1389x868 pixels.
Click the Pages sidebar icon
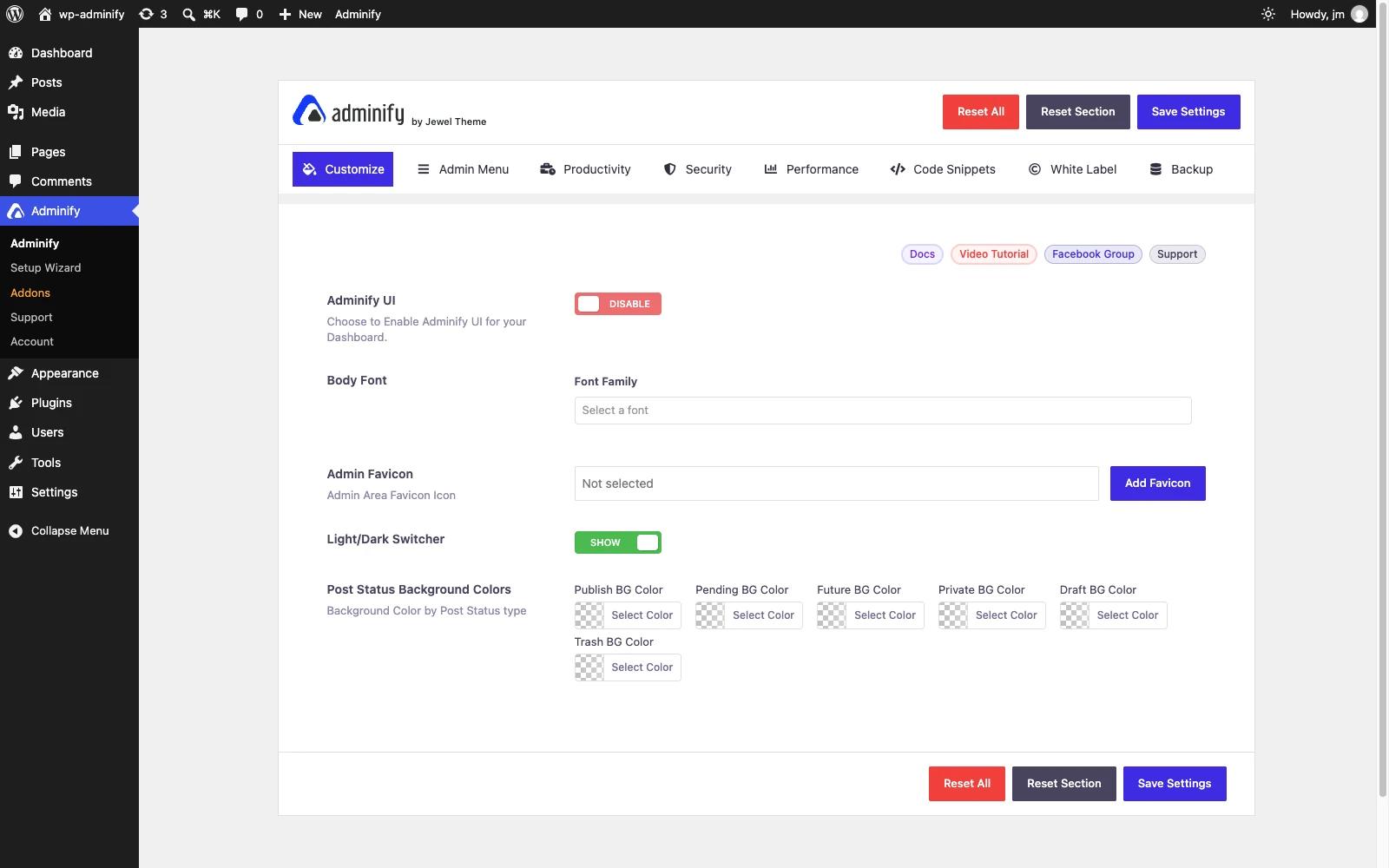[16, 152]
